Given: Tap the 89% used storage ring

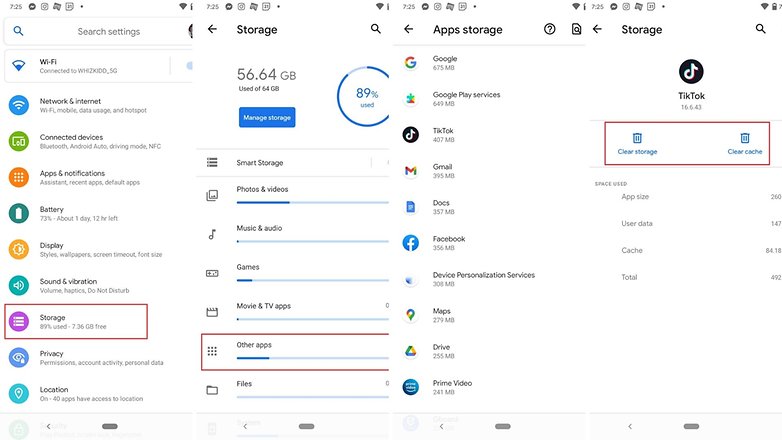Looking at the screenshot, I should (x=364, y=97).
